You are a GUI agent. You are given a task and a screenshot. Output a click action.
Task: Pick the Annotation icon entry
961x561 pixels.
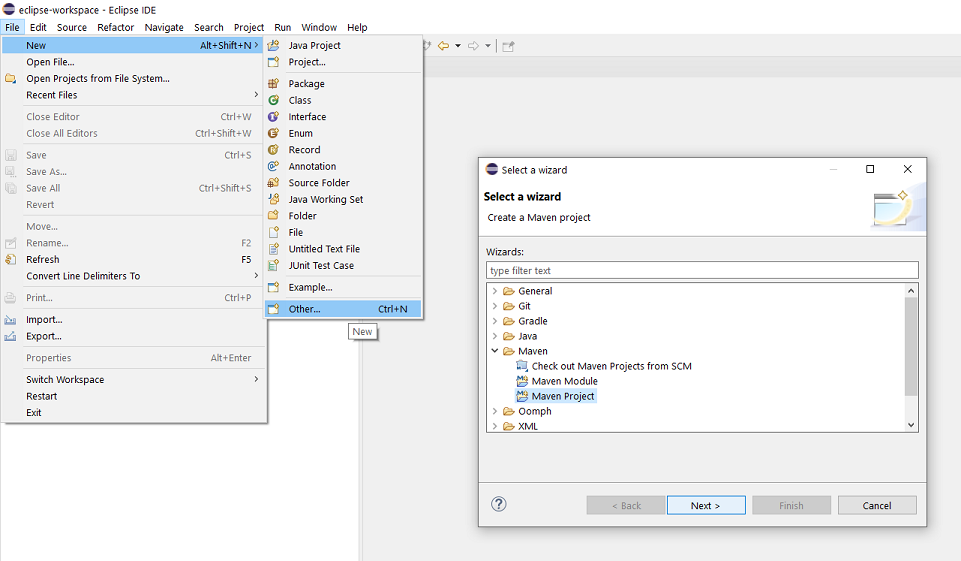point(273,166)
